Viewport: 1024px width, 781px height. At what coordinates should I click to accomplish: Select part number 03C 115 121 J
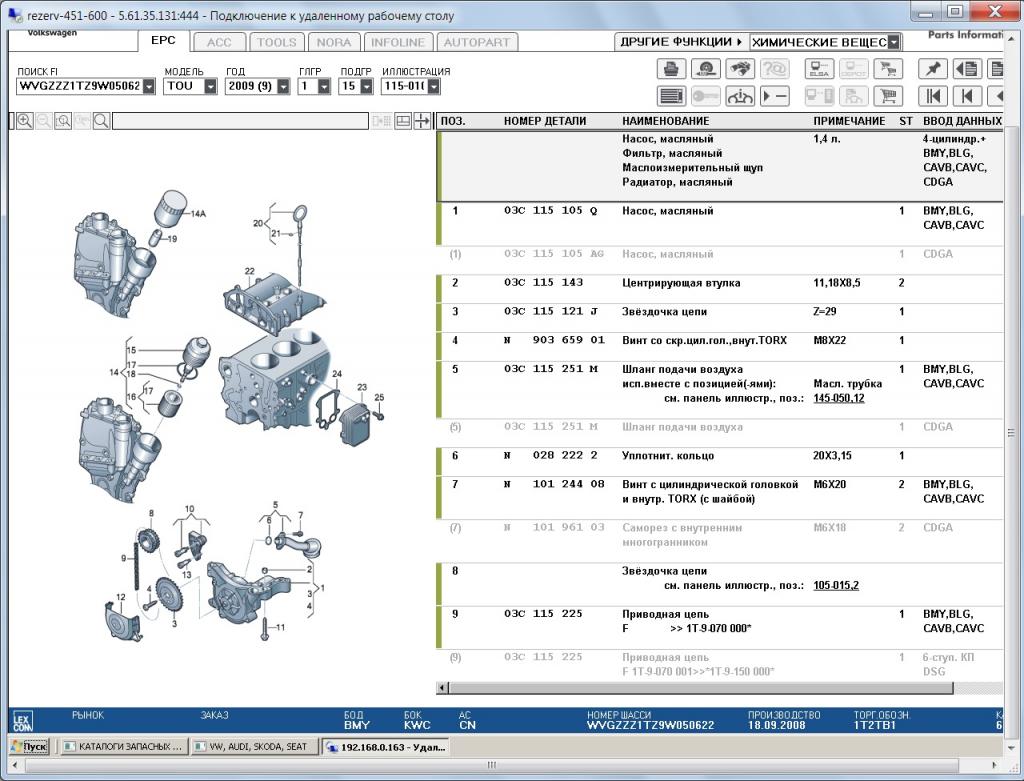coord(551,311)
